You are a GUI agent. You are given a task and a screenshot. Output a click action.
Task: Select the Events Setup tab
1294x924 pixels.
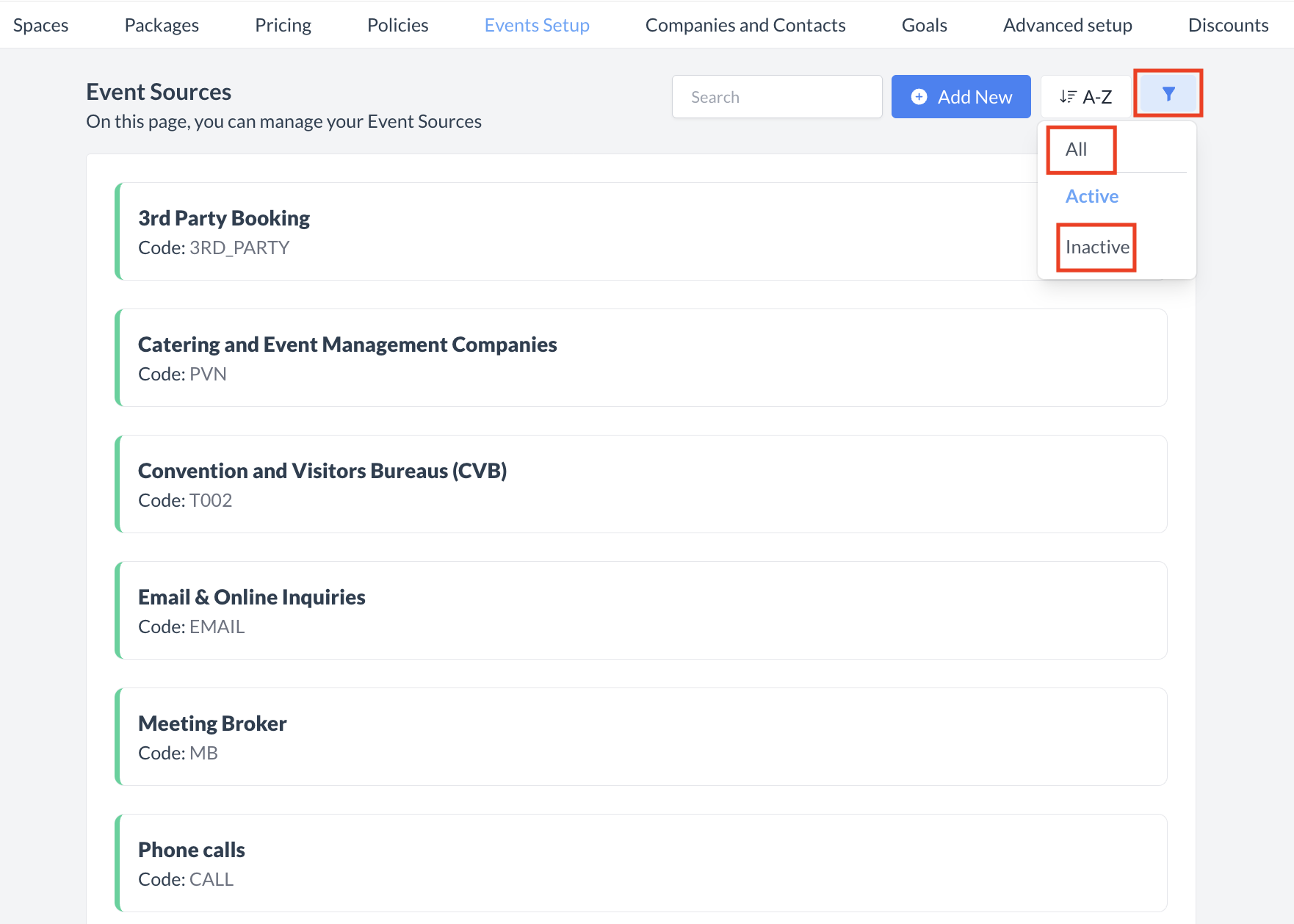pos(537,25)
